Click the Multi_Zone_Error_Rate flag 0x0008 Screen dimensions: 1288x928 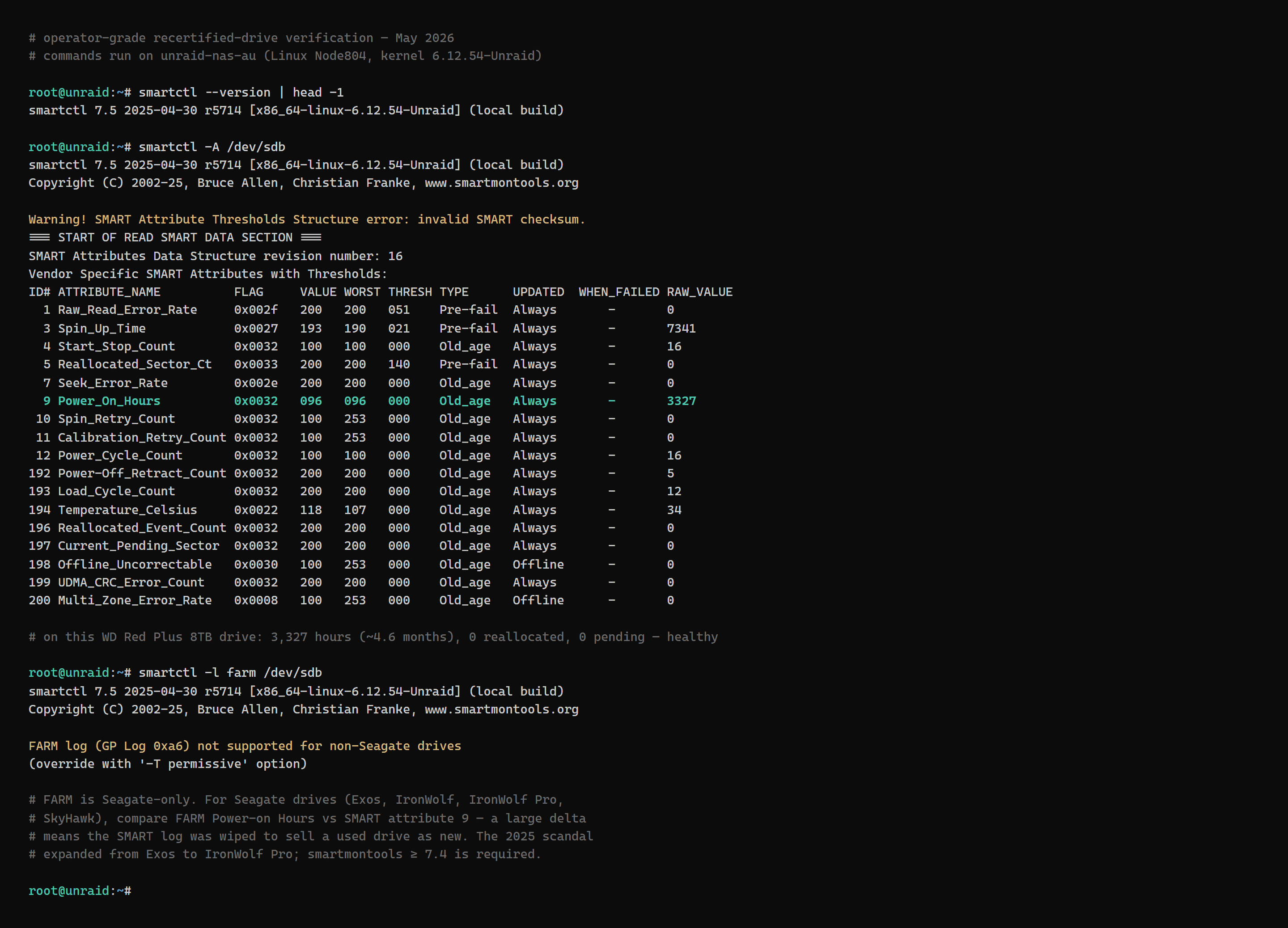point(256,600)
